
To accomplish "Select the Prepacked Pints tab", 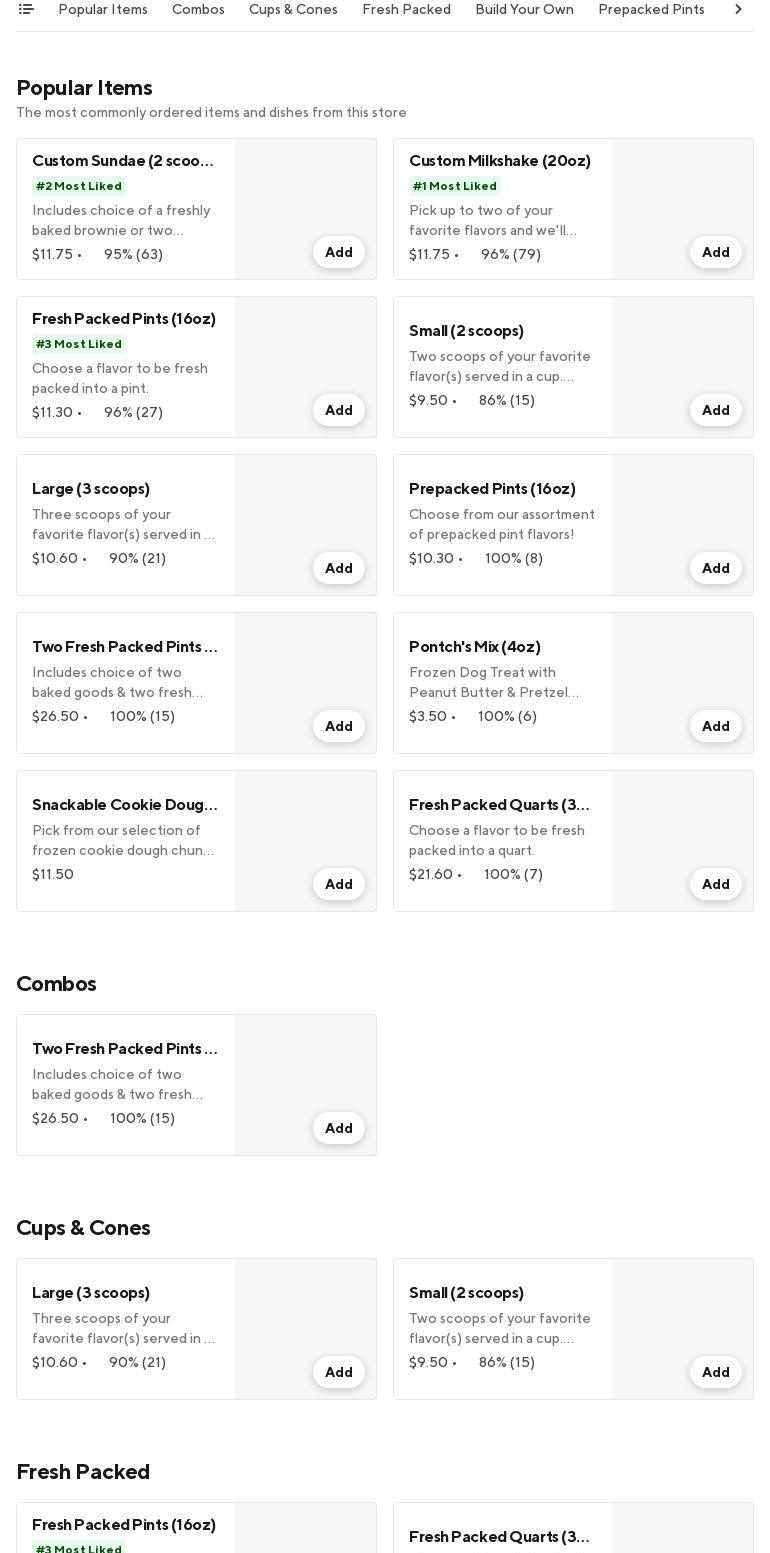I will coord(651,9).
